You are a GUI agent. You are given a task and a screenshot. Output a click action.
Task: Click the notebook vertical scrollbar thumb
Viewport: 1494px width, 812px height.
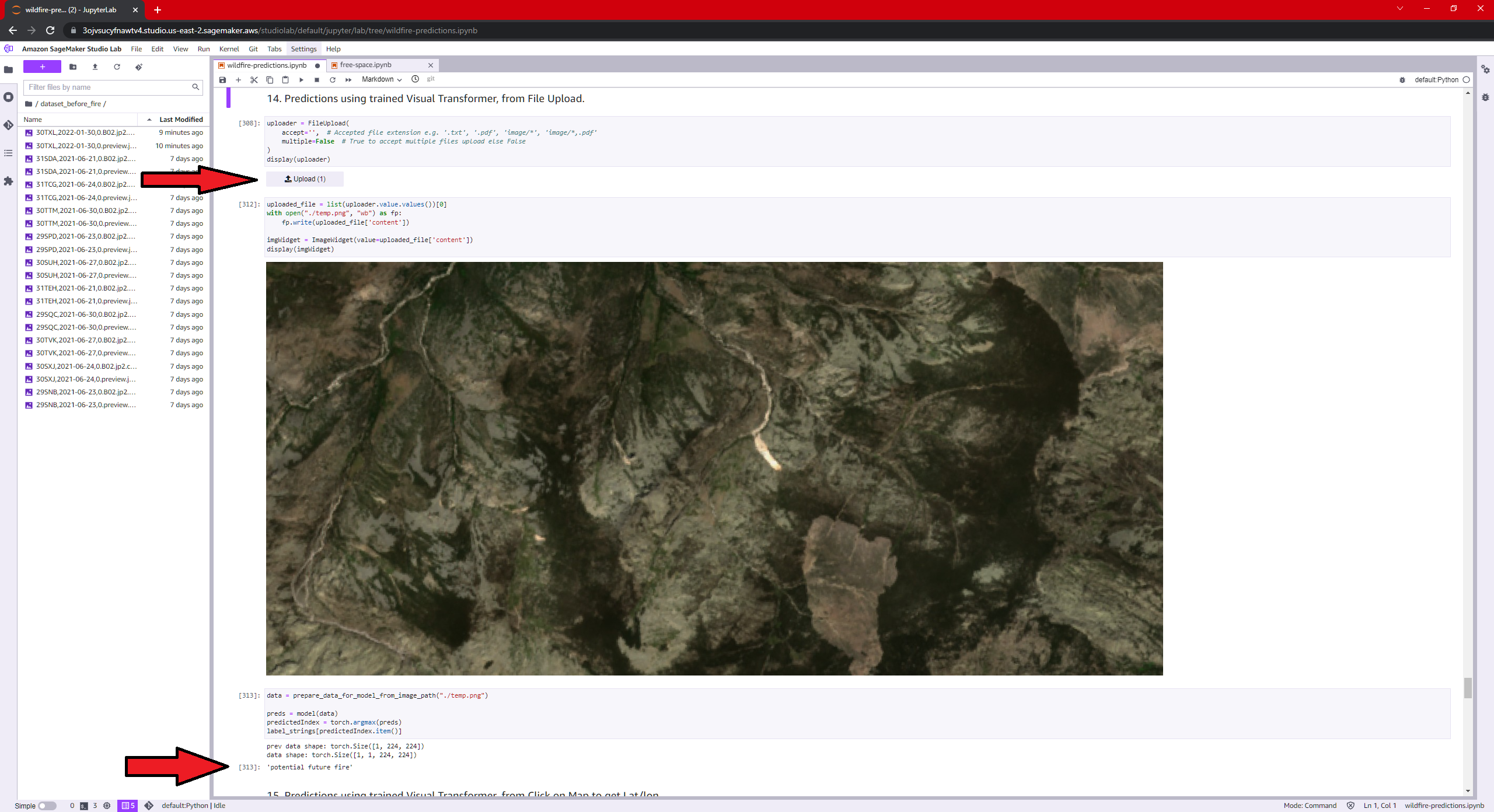(x=1467, y=688)
